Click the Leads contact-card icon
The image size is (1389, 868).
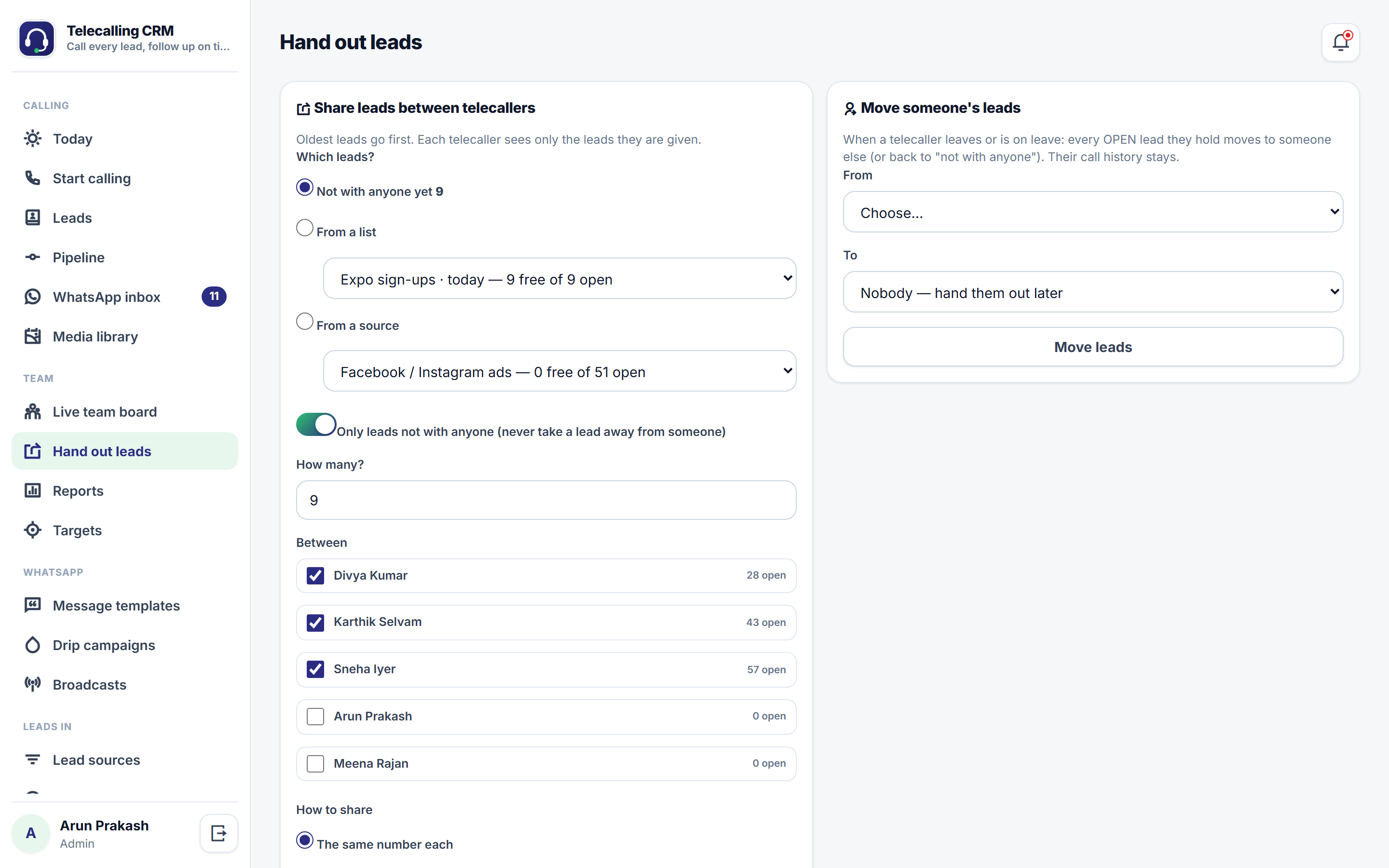[33, 217]
